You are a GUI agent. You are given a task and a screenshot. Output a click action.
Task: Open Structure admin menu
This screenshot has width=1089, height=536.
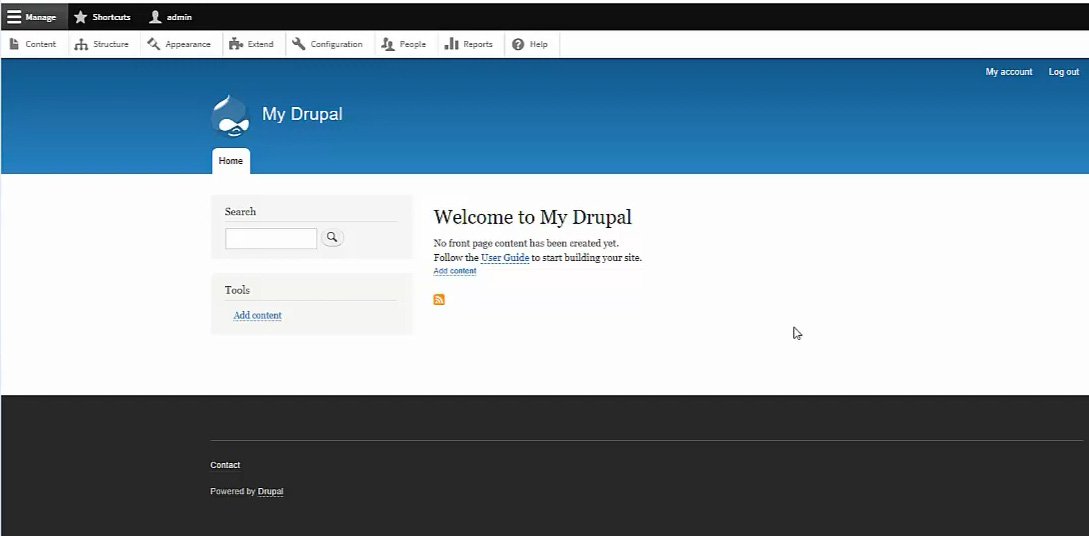coord(102,44)
